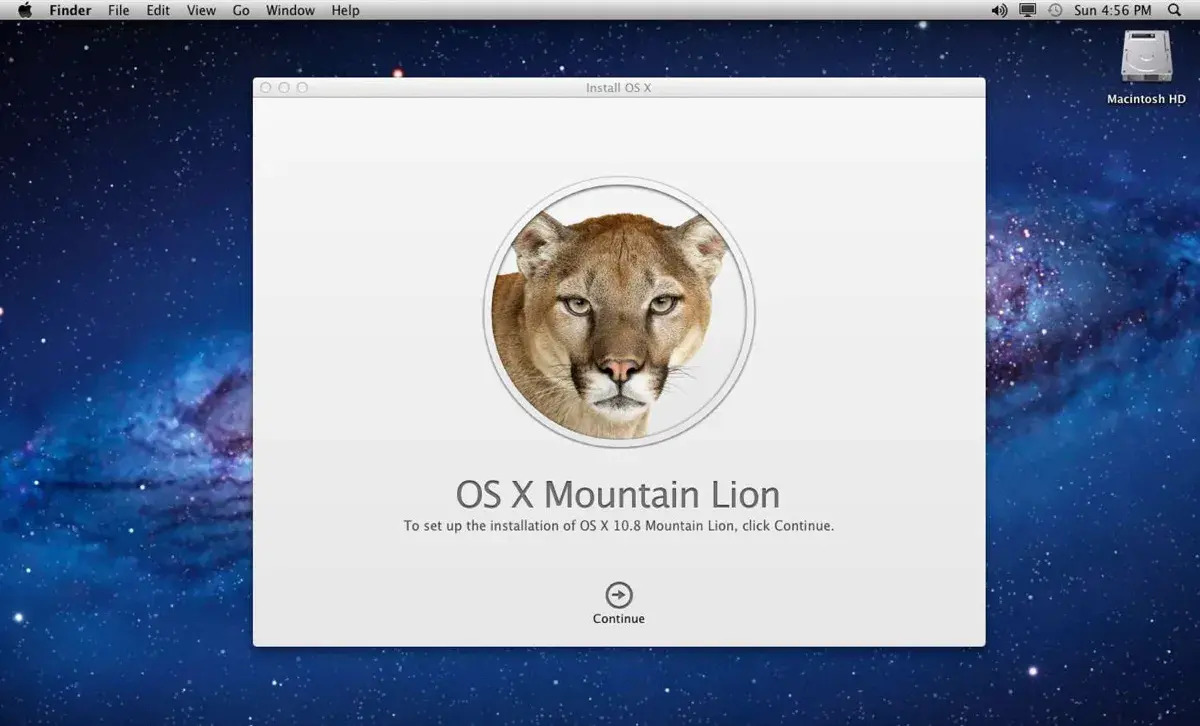
Task: Open Spotlight search magnifier
Action: pos(1174,10)
